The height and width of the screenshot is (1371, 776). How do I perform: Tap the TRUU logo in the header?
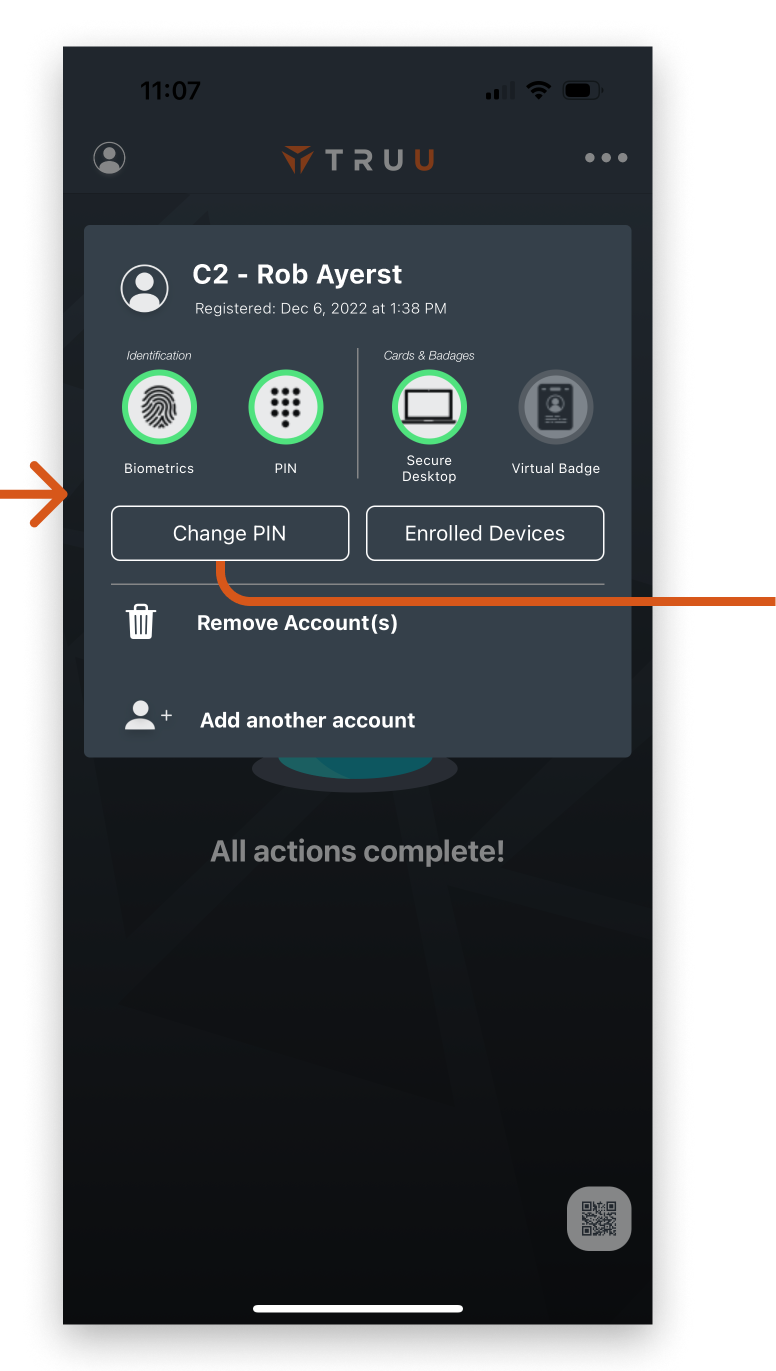[x=358, y=159]
